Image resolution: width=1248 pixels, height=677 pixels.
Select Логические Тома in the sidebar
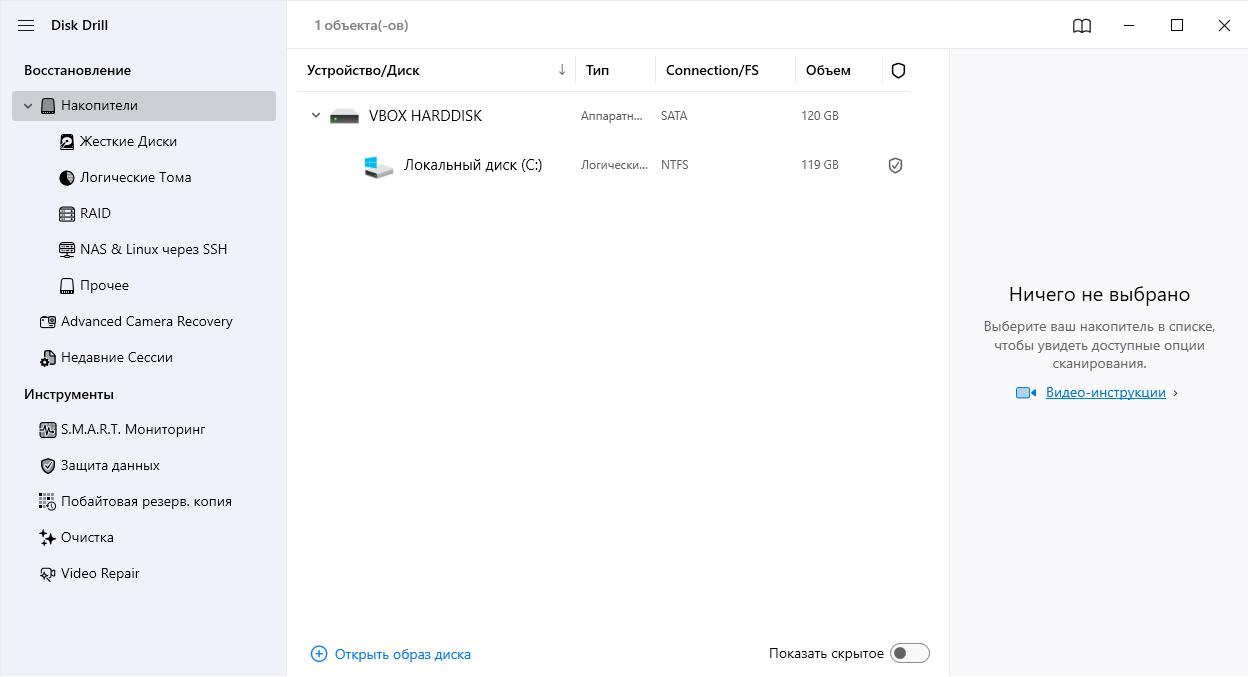(135, 178)
